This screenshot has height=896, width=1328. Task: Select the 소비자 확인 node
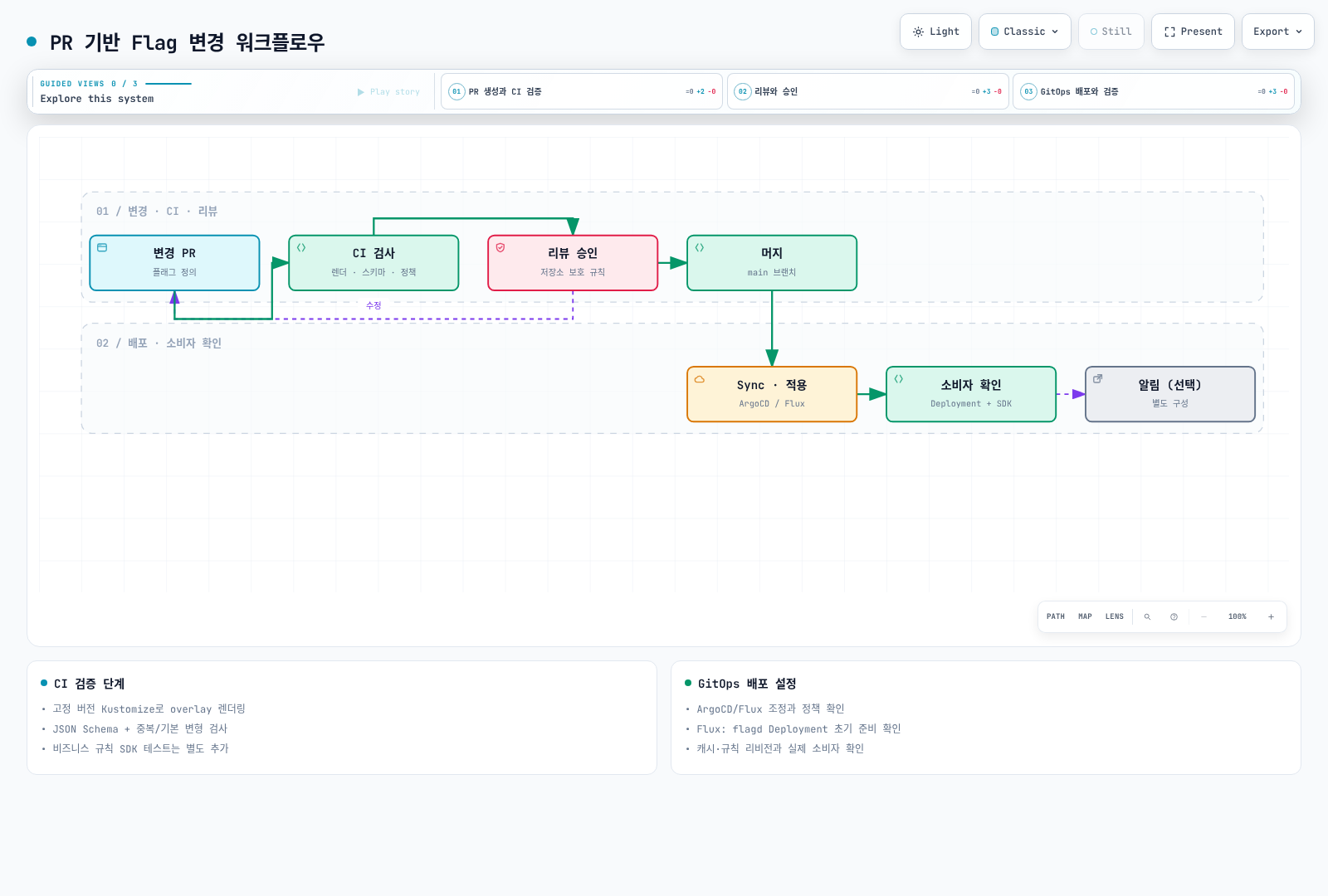click(971, 394)
